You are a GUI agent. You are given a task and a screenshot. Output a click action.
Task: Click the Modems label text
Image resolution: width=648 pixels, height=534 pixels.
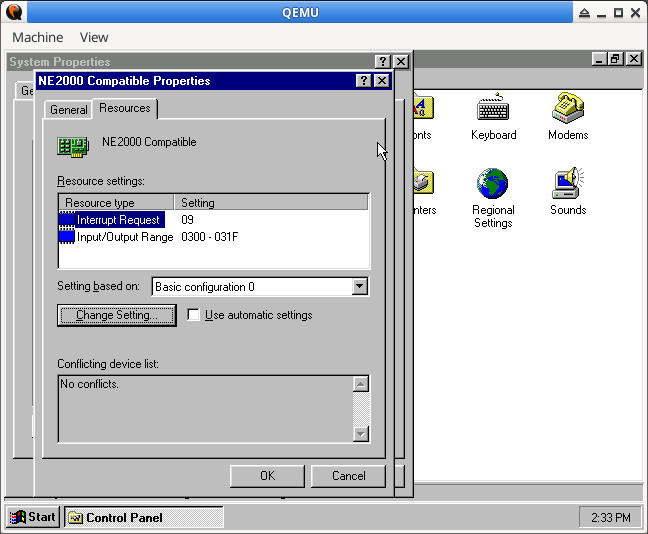(x=568, y=135)
